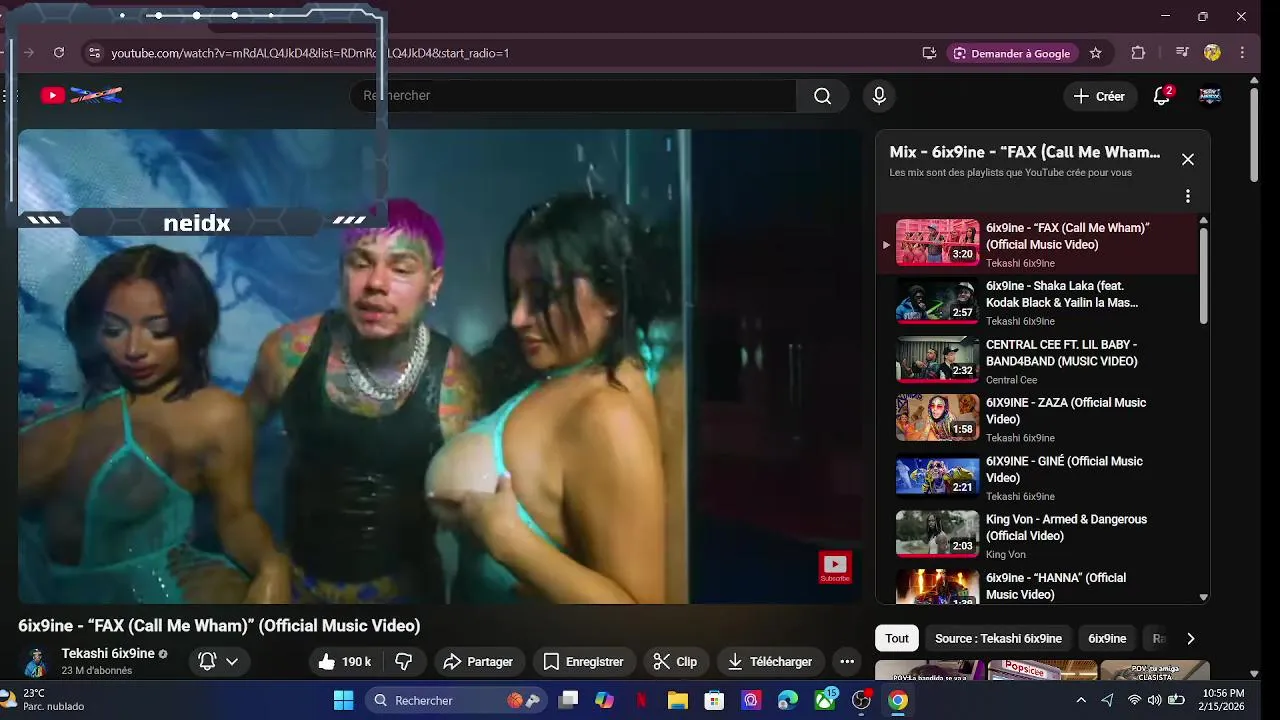Image resolution: width=1280 pixels, height=720 pixels.
Task: Open Windows Start menu
Action: click(x=343, y=700)
